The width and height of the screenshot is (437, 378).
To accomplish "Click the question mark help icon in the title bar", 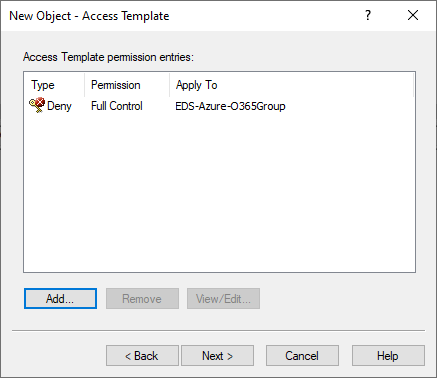I will coord(368,15).
